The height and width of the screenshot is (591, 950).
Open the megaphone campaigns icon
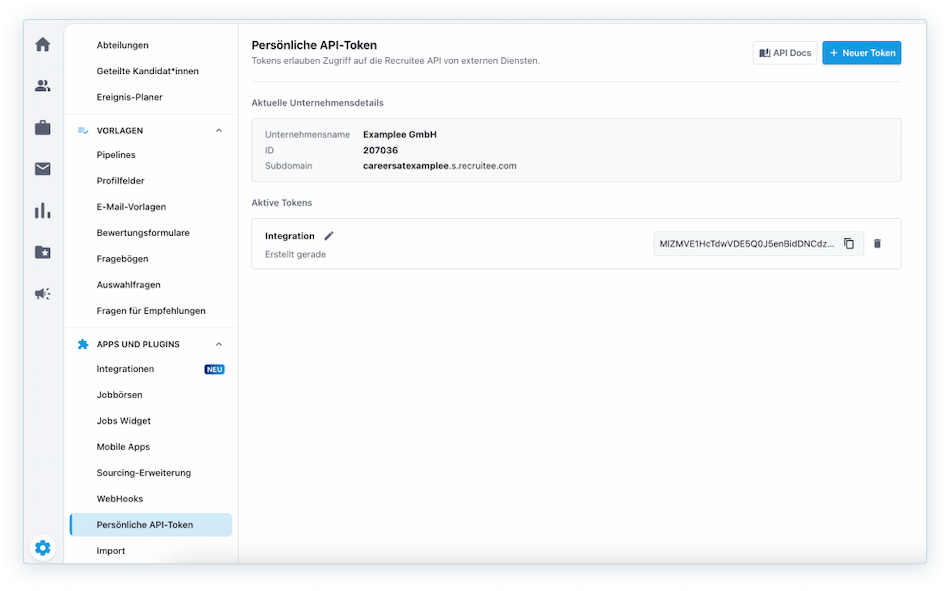coord(42,294)
